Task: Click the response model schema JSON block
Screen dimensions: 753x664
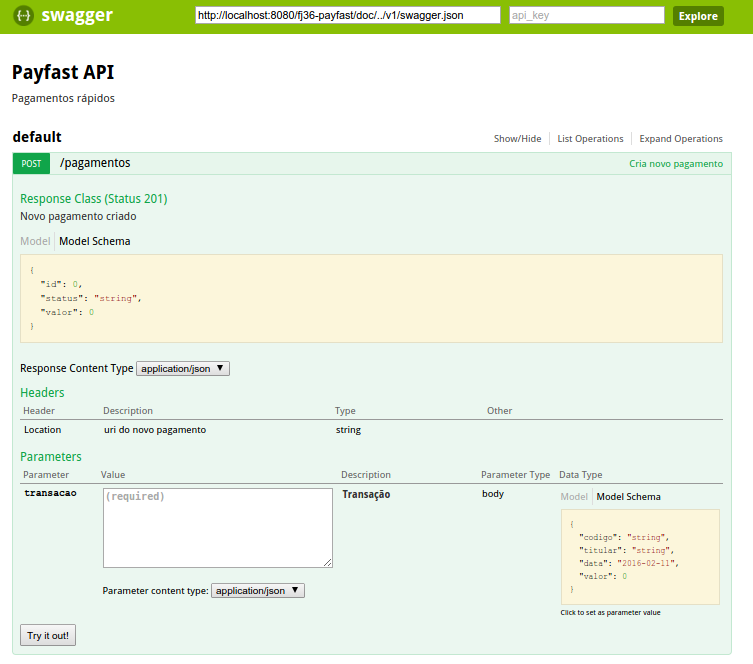Action: pos(371,299)
